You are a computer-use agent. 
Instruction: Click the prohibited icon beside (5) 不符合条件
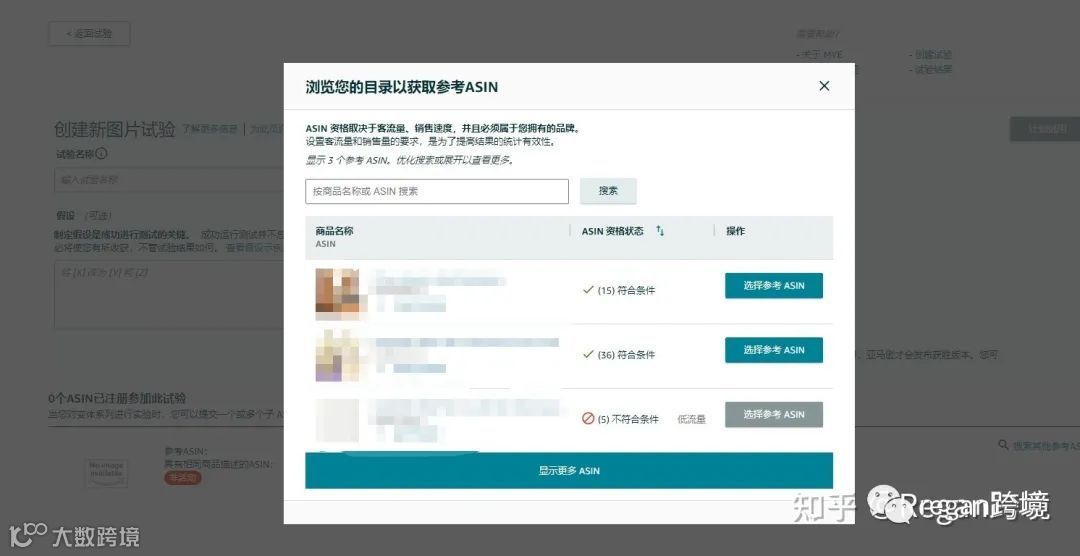pos(588,418)
